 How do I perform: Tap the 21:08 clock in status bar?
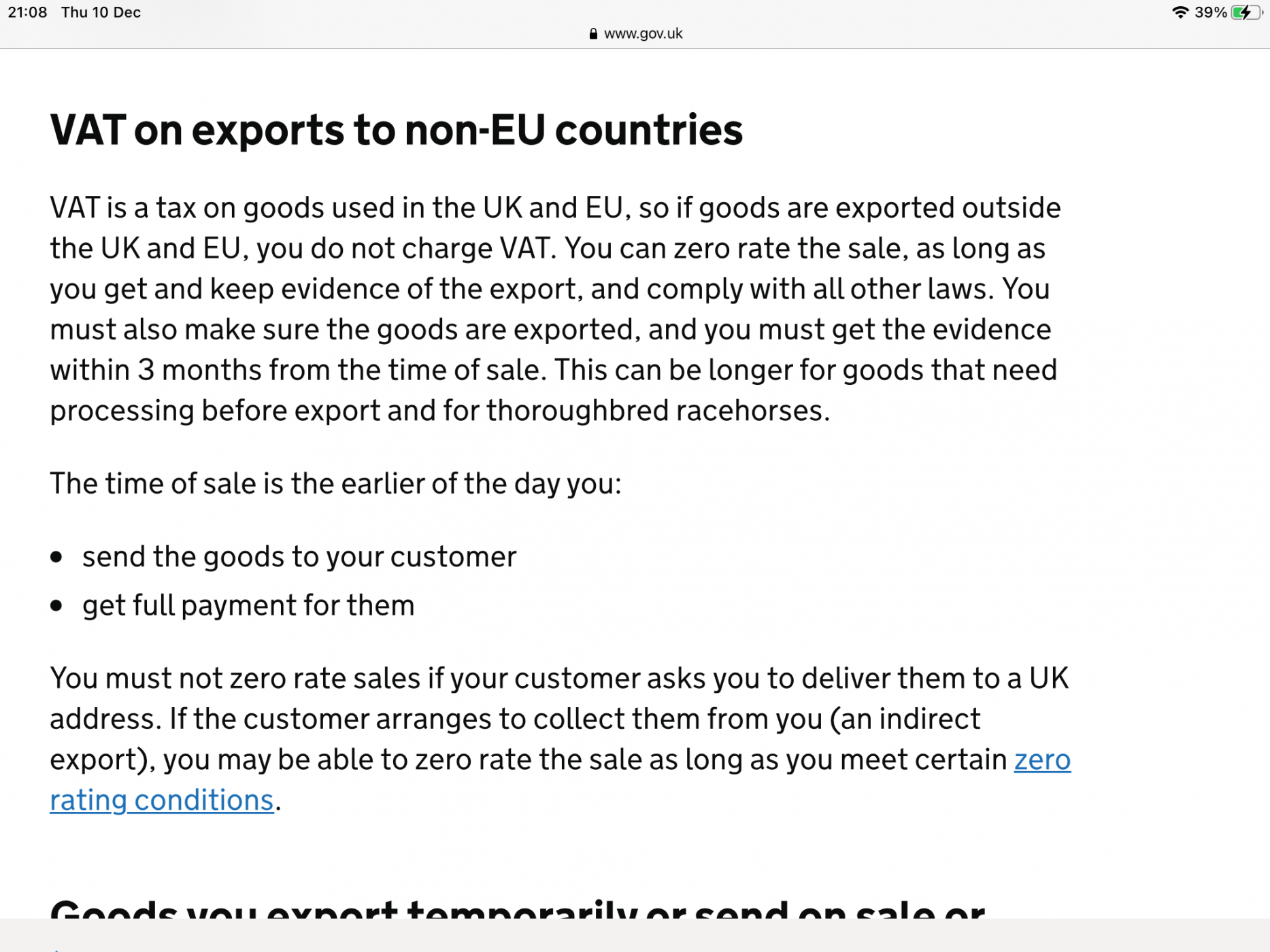[27, 12]
